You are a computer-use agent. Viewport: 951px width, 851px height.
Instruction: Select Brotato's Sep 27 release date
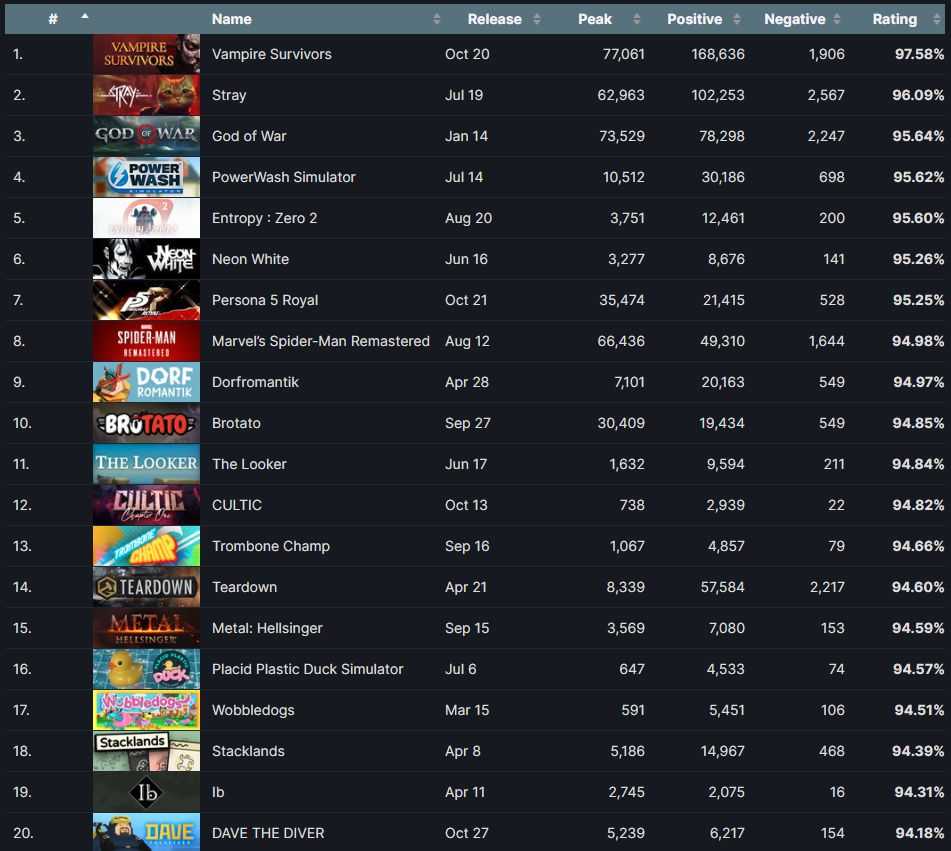coord(468,423)
